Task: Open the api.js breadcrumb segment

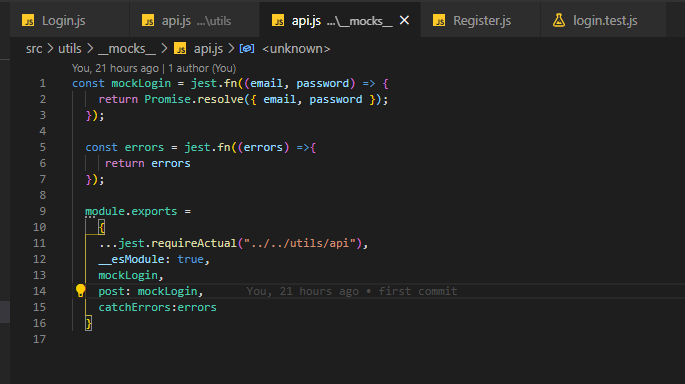Action: point(208,49)
